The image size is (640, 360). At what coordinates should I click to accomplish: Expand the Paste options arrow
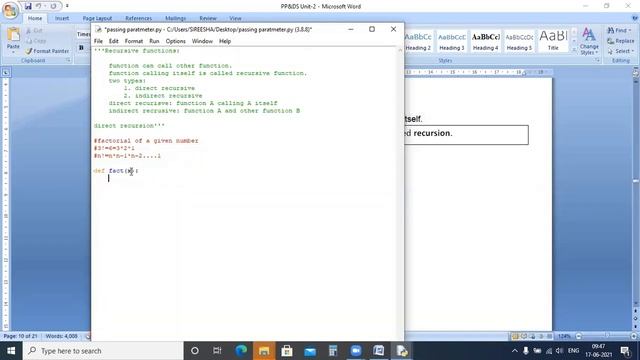pos(13,51)
